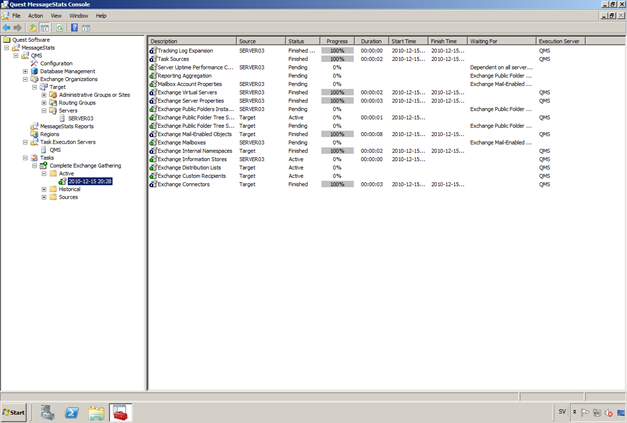Sort by Execution Server column header

[x=561, y=41]
